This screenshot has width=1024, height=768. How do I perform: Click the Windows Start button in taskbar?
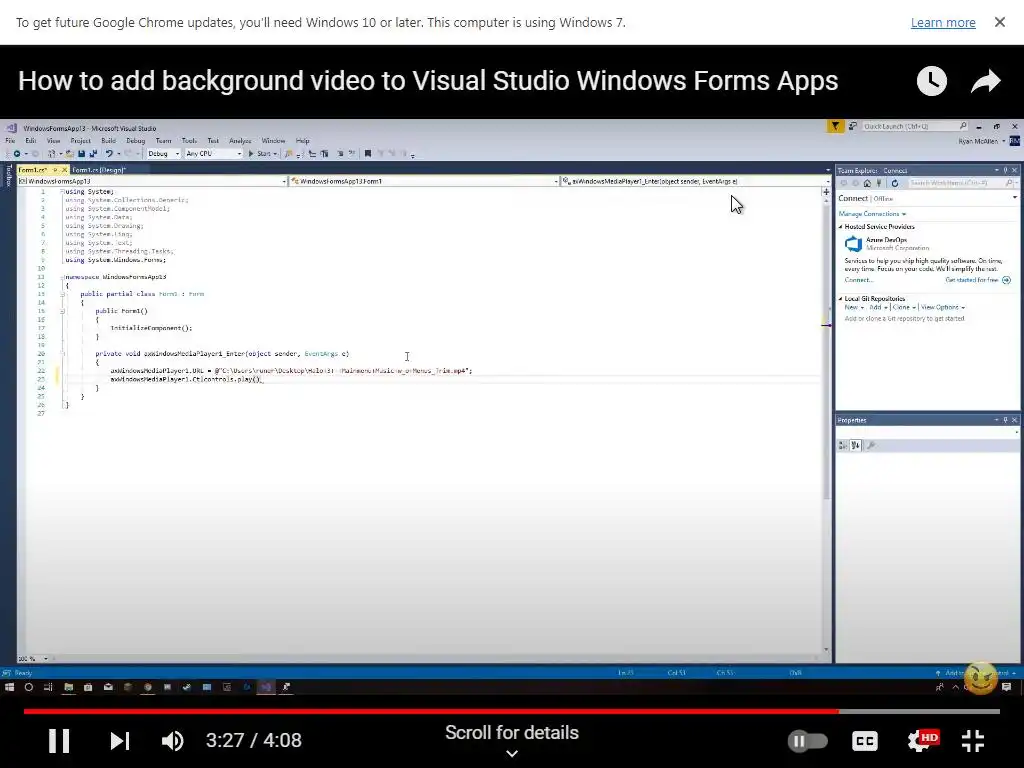click(9, 687)
